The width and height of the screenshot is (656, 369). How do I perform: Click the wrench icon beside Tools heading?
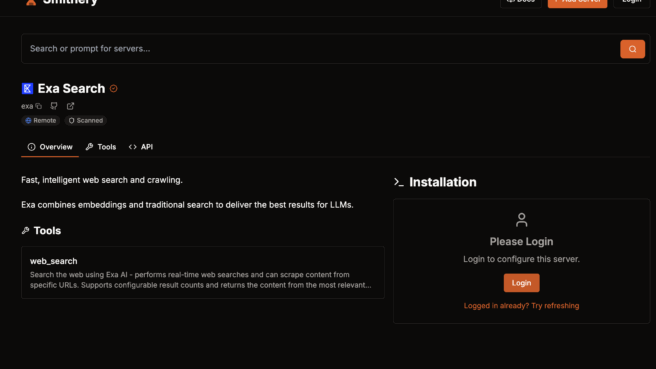coord(26,231)
